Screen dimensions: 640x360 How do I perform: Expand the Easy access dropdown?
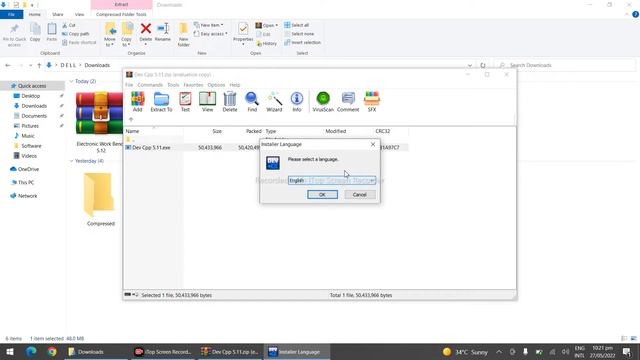point(211,34)
